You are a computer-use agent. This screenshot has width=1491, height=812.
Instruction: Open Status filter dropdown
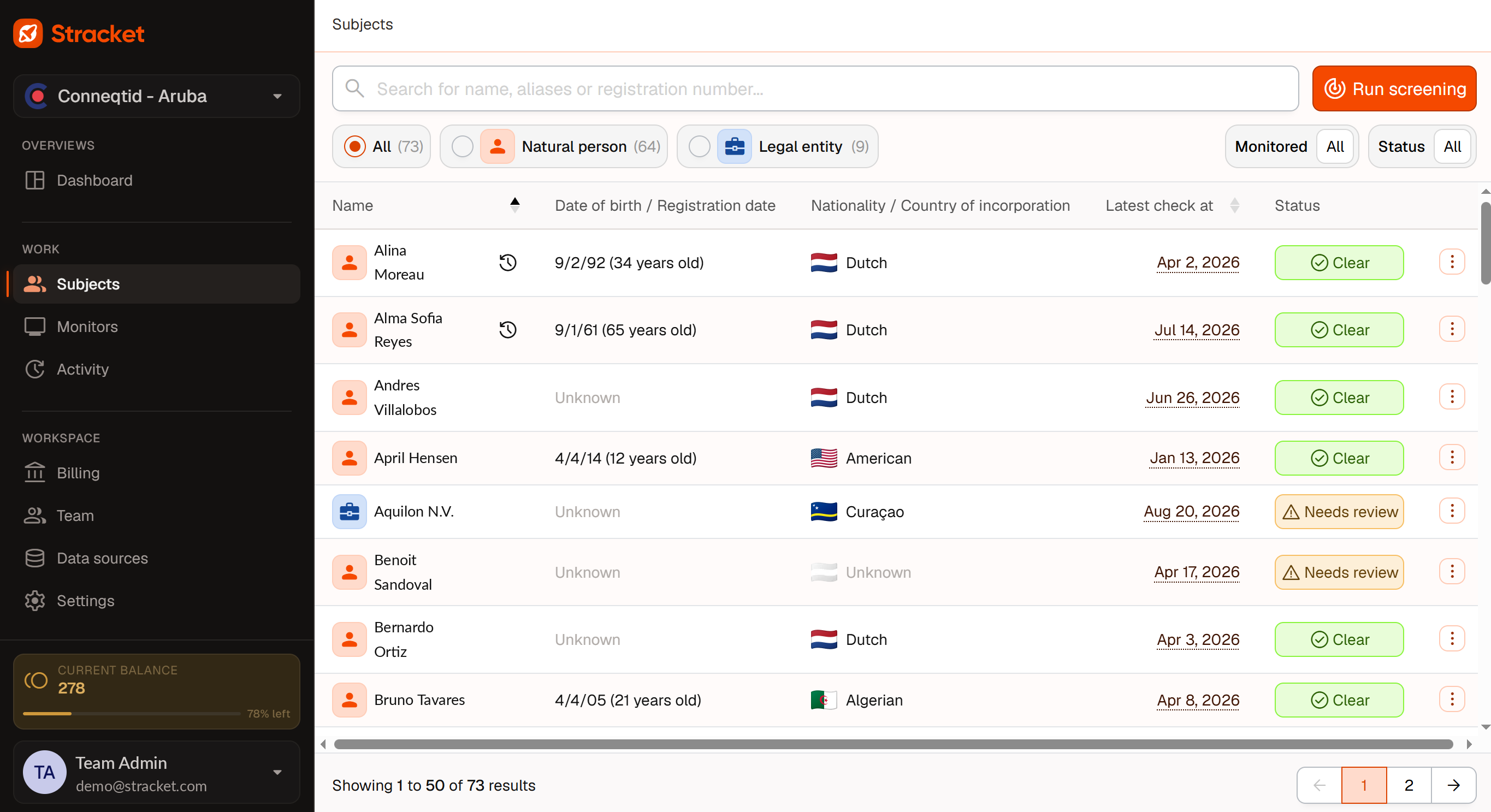pyautogui.click(x=1452, y=146)
